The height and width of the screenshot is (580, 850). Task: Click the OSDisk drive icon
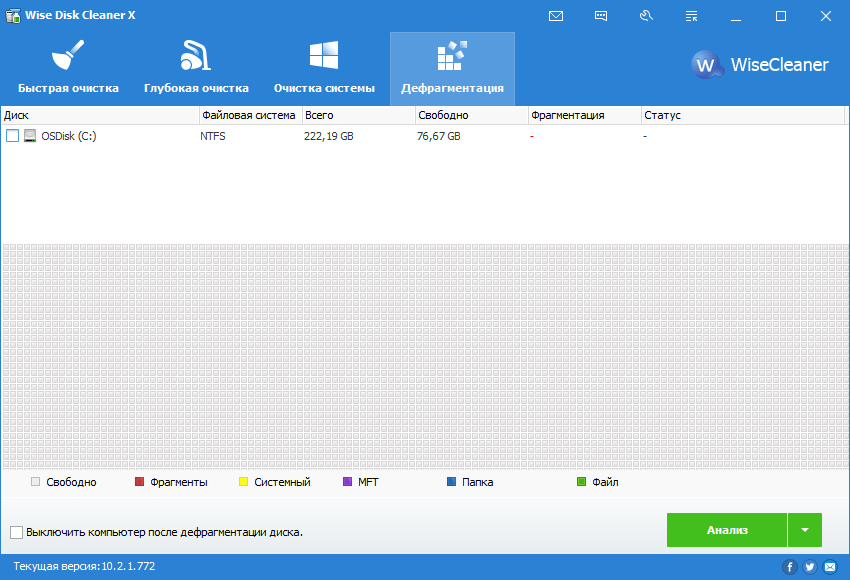click(x=30, y=136)
